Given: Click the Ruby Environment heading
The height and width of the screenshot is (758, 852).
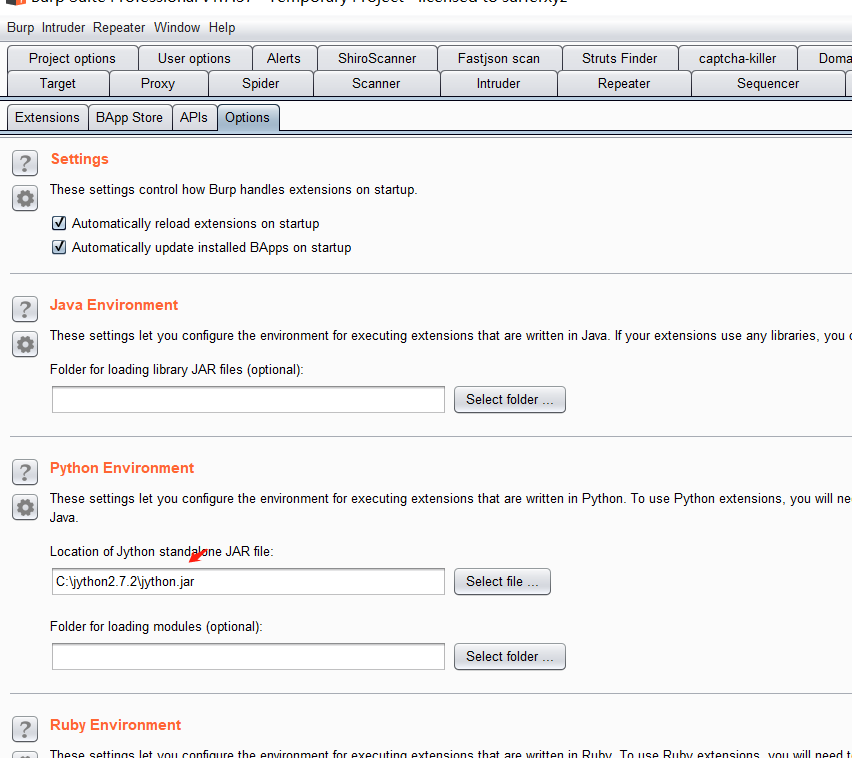Looking at the screenshot, I should point(116,725).
